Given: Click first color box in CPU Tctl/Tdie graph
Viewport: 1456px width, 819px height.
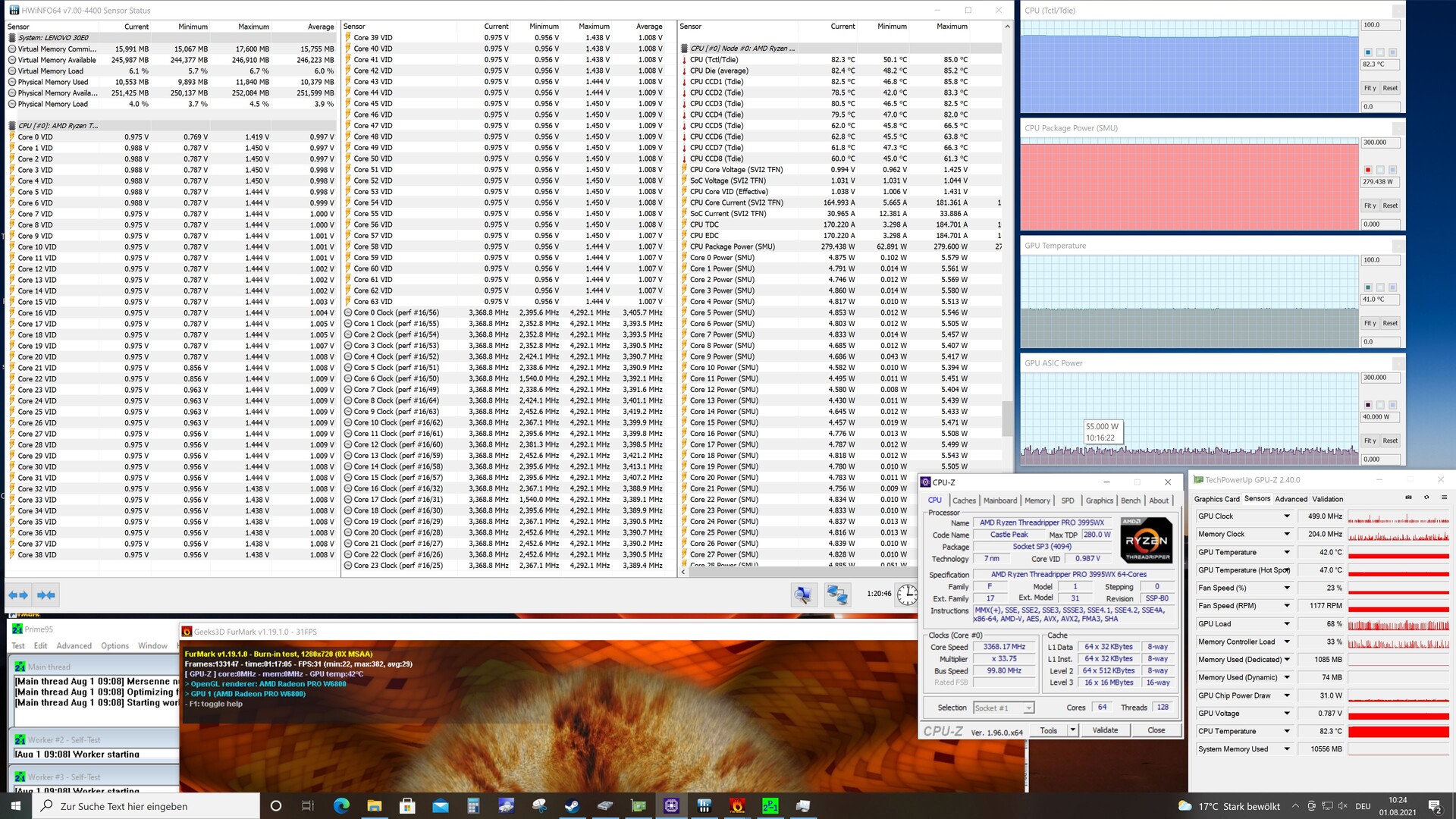Looking at the screenshot, I should (x=1368, y=52).
